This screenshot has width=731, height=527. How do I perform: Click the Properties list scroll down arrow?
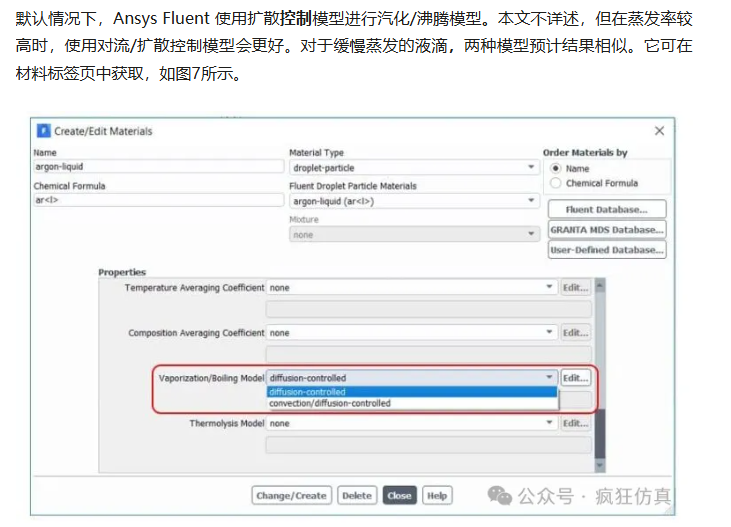(x=600, y=466)
